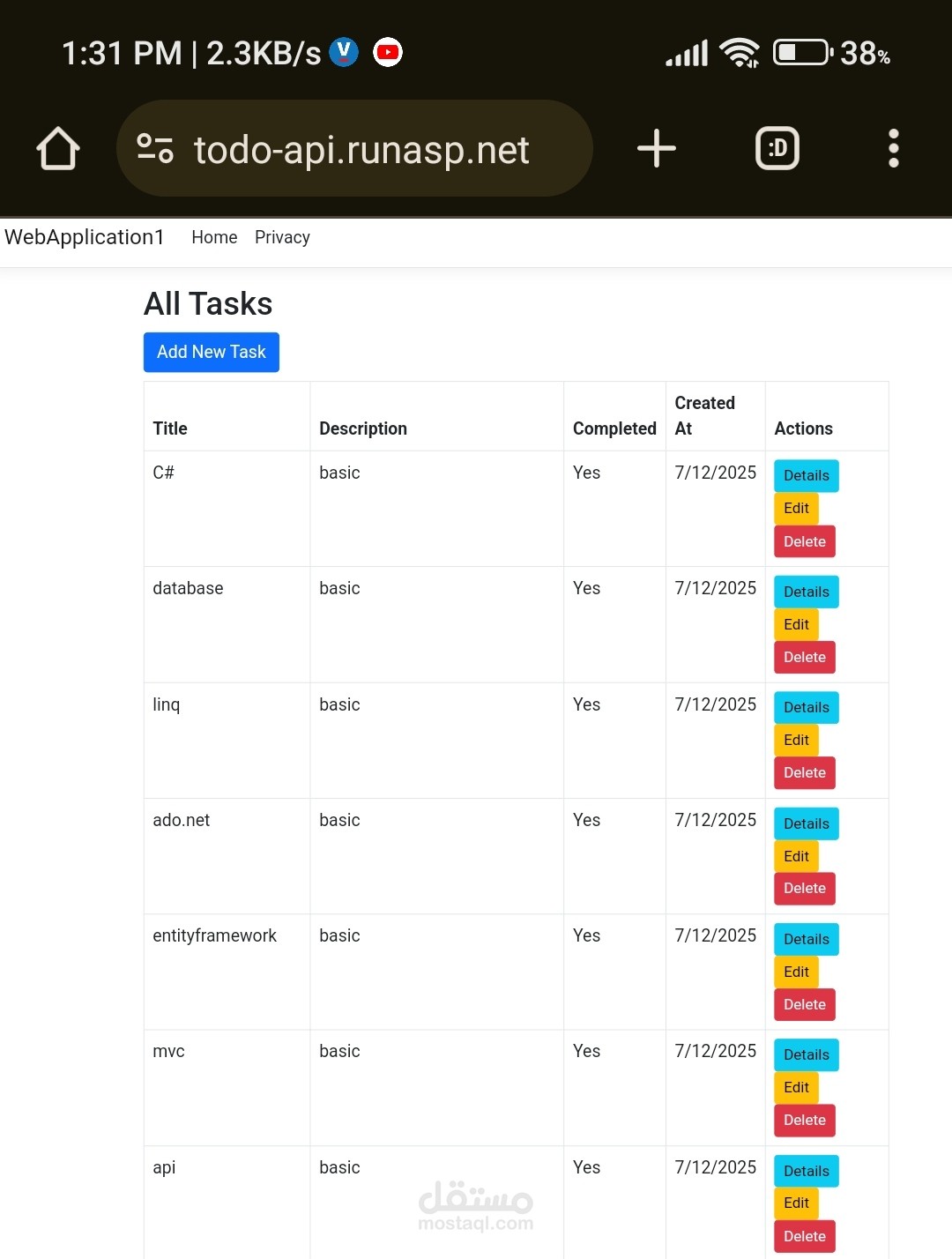952x1259 pixels.
Task: Open the Privacy nav link
Action: point(282,237)
